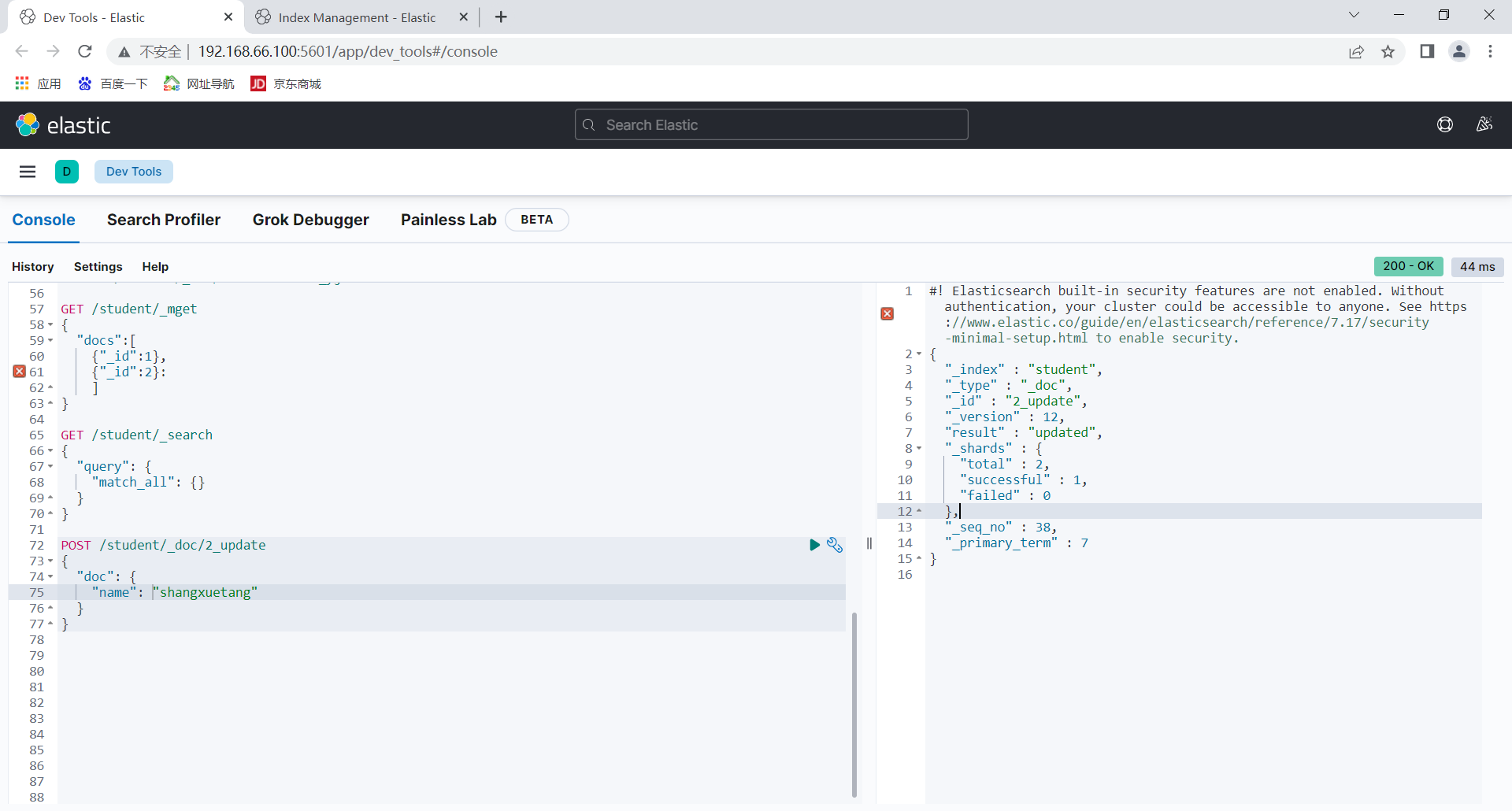This screenshot has width=1512, height=811.
Task: Click the GET /student/_search line
Action: point(137,435)
